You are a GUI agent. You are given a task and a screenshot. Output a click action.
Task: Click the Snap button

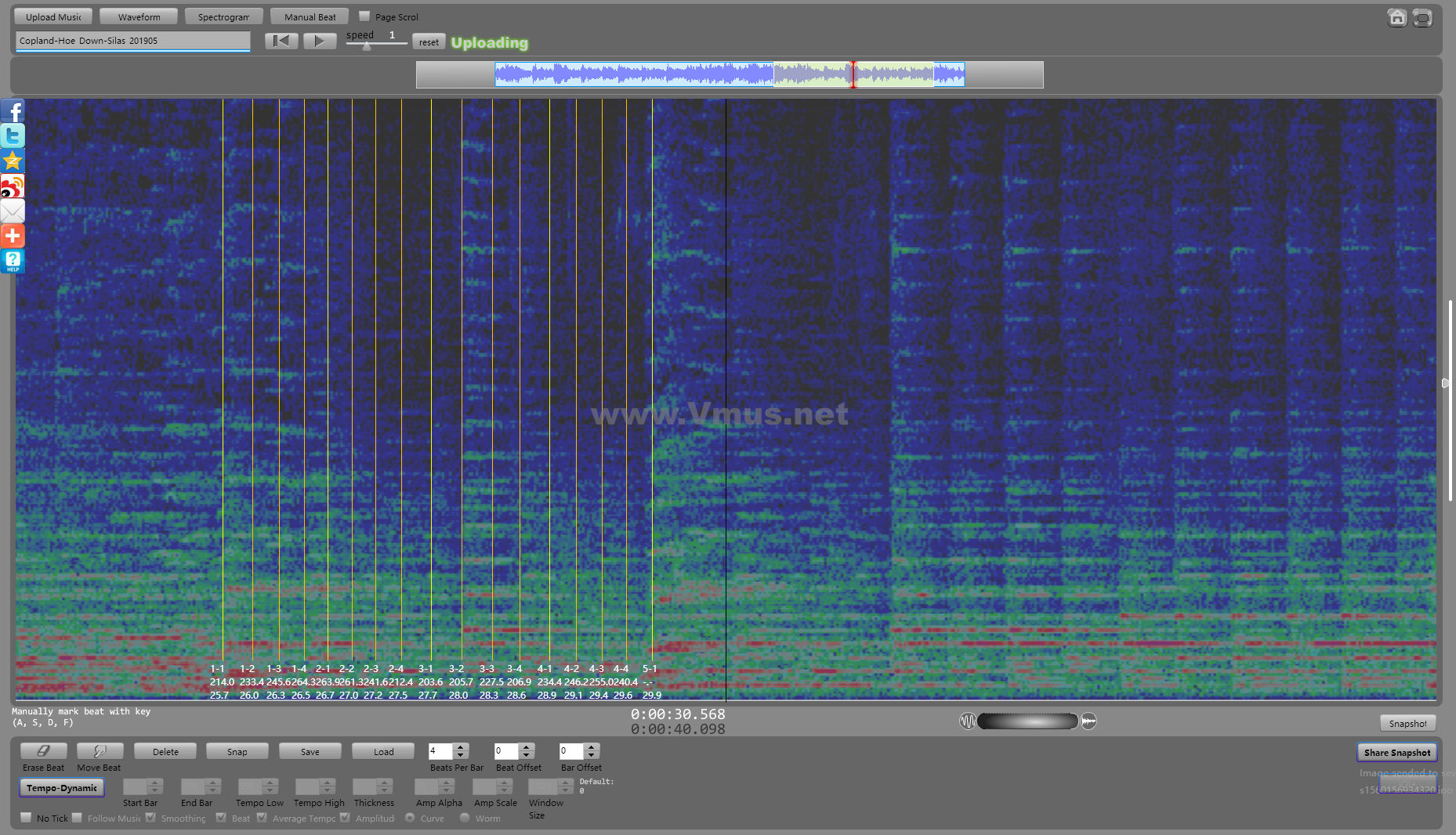237,751
